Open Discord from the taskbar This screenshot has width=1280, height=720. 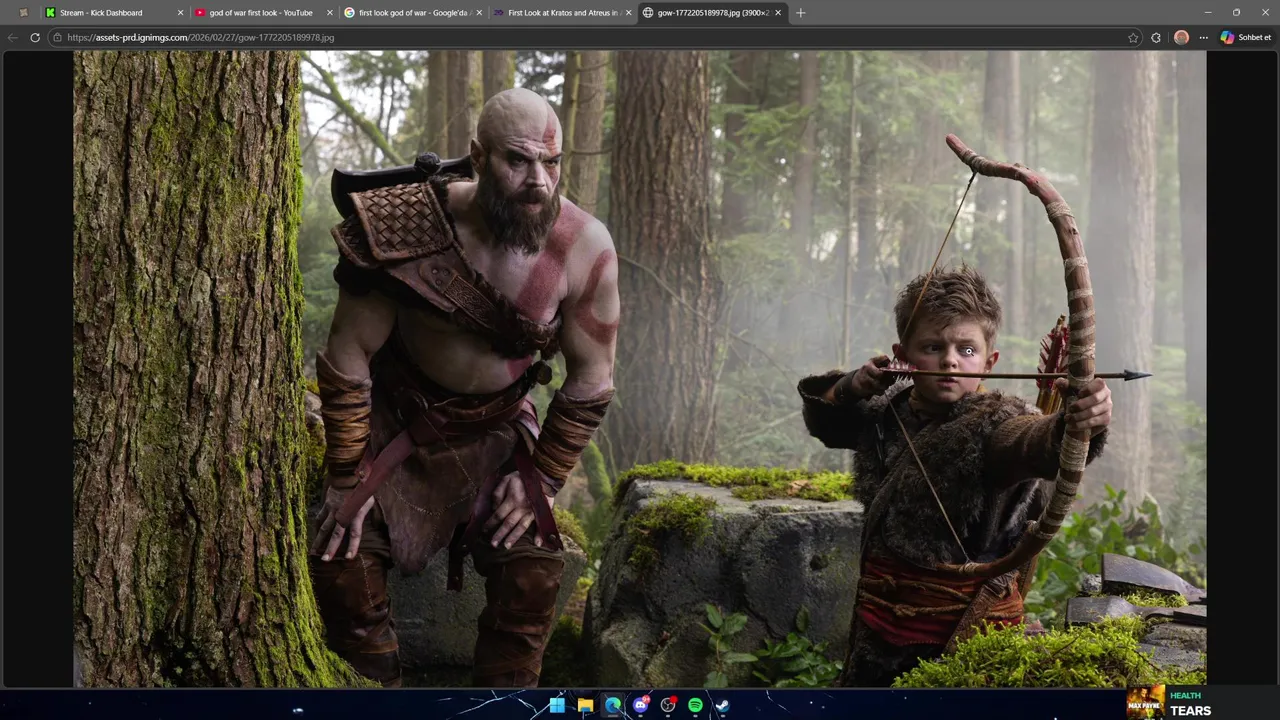coord(640,705)
